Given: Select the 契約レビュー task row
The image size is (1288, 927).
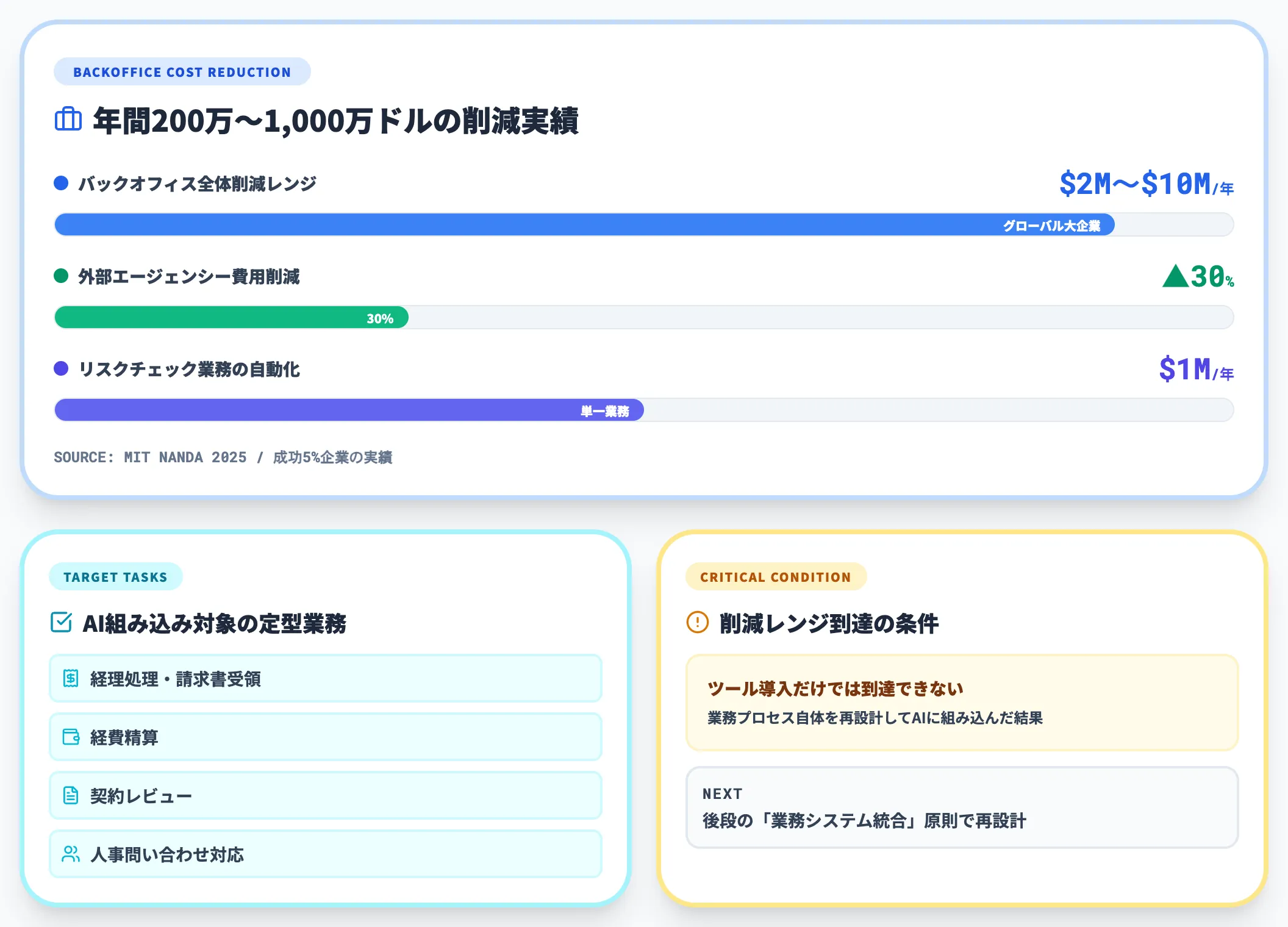Looking at the screenshot, I should tap(326, 795).
